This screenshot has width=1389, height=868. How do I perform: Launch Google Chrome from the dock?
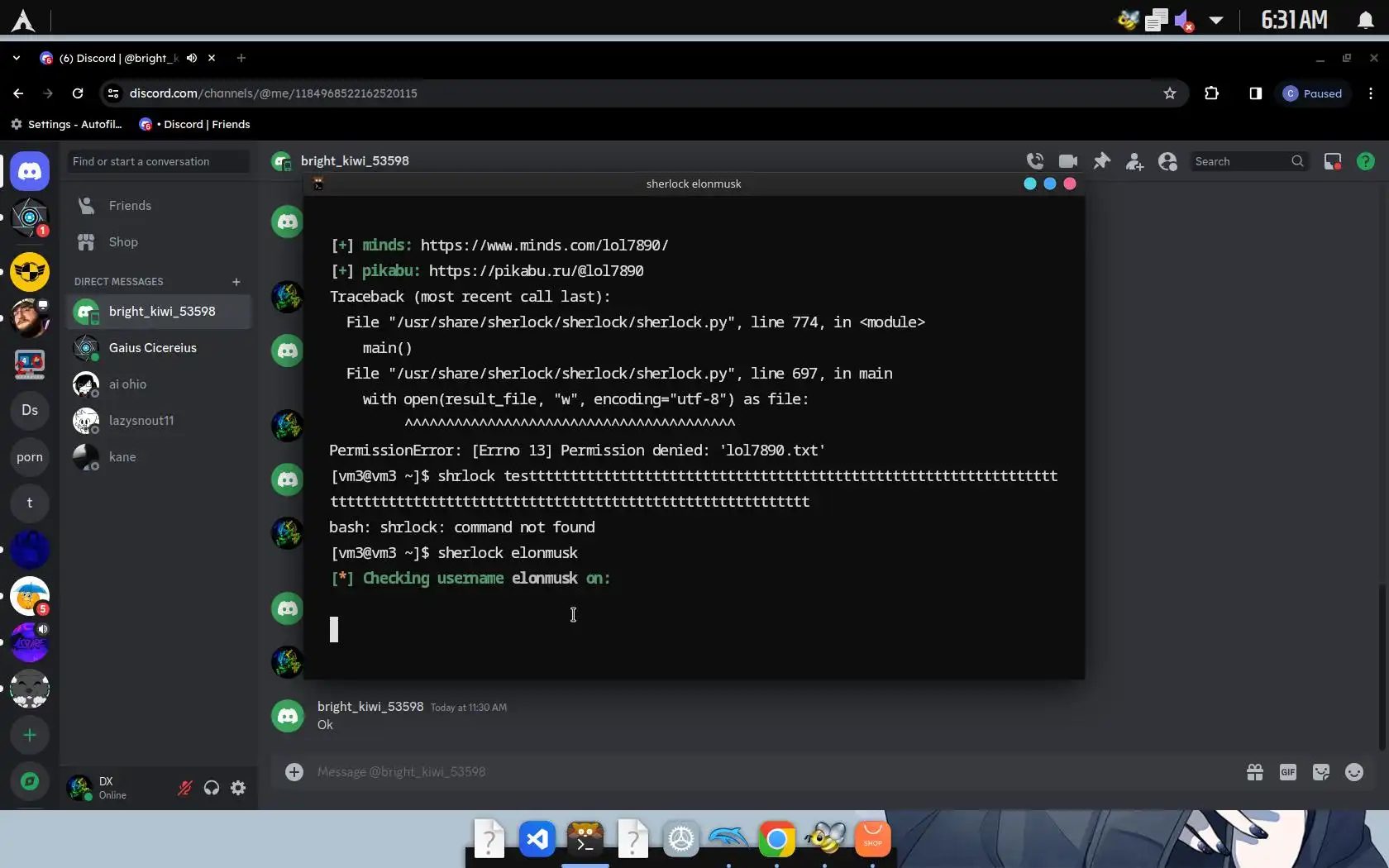[x=777, y=840]
